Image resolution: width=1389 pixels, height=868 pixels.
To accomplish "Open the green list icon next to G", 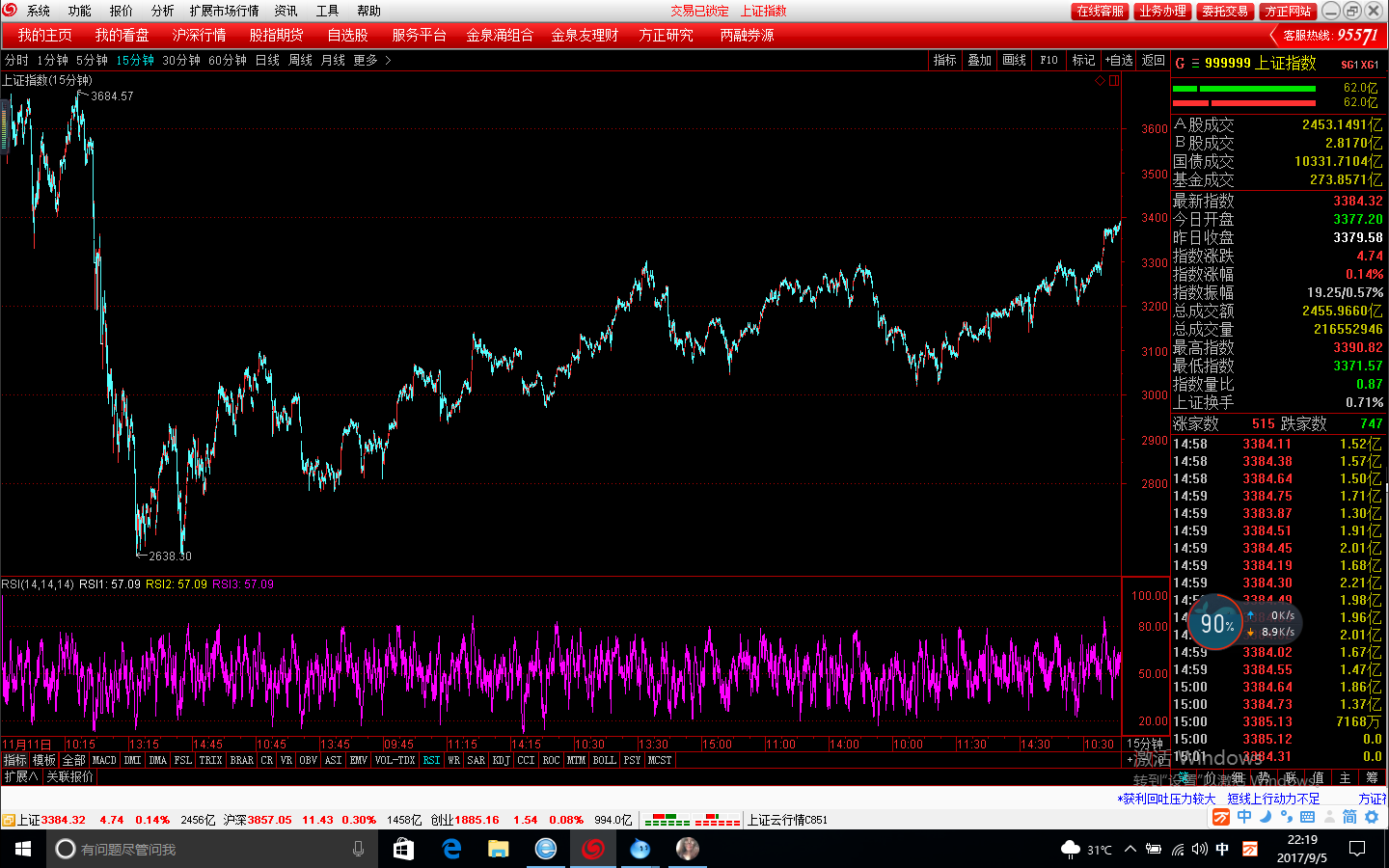I will [x=1195, y=64].
